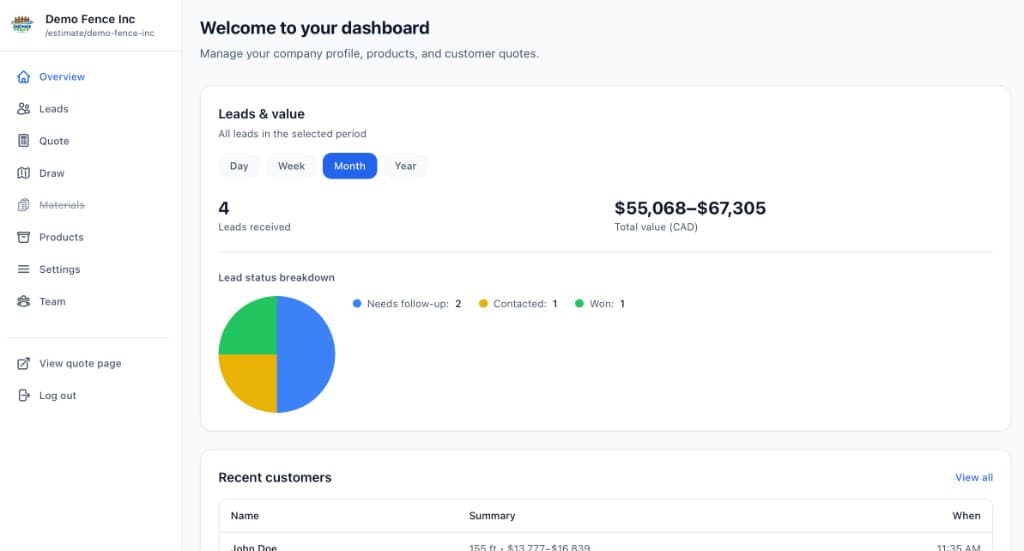Click the Needs follow-up legend dot
The height and width of the screenshot is (551, 1024).
357,304
